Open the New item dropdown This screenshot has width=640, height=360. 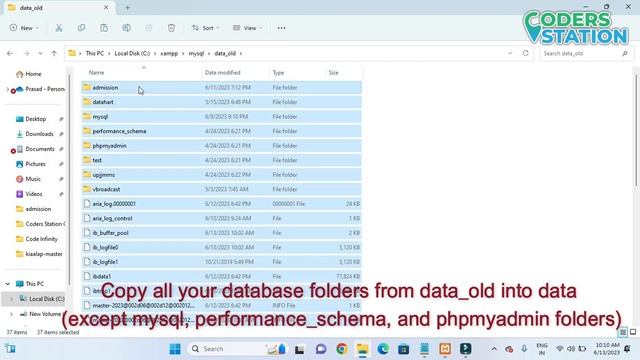(24, 28)
